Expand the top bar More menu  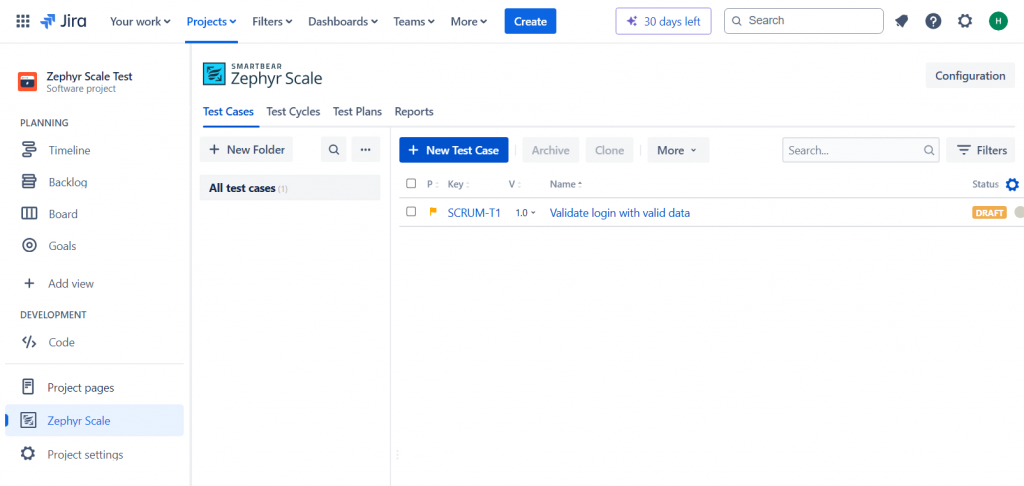469,22
